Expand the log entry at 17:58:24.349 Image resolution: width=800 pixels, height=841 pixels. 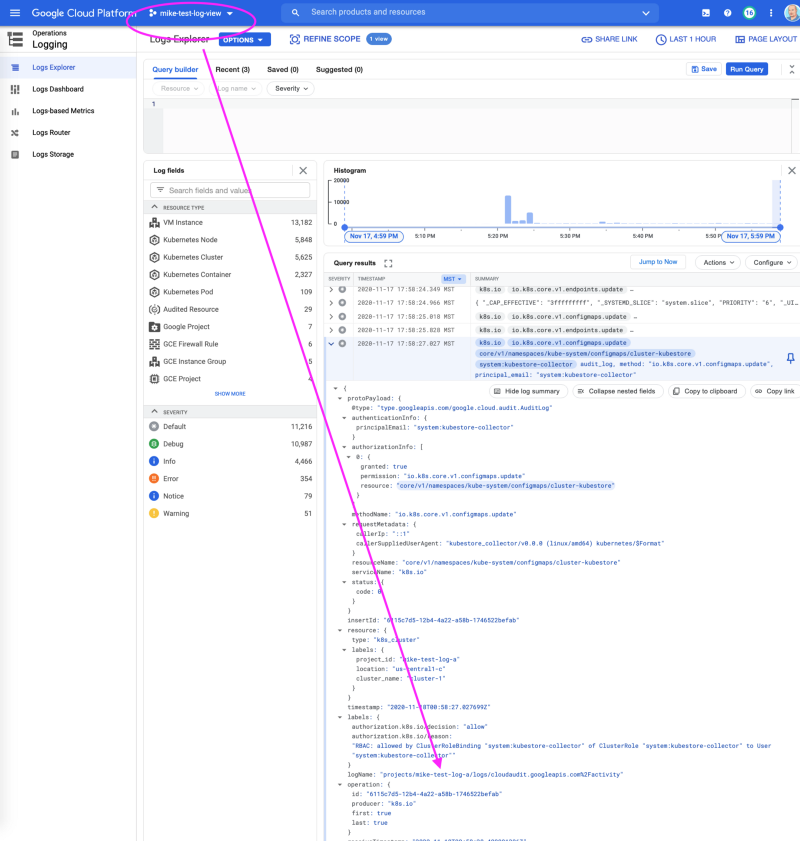point(331,290)
